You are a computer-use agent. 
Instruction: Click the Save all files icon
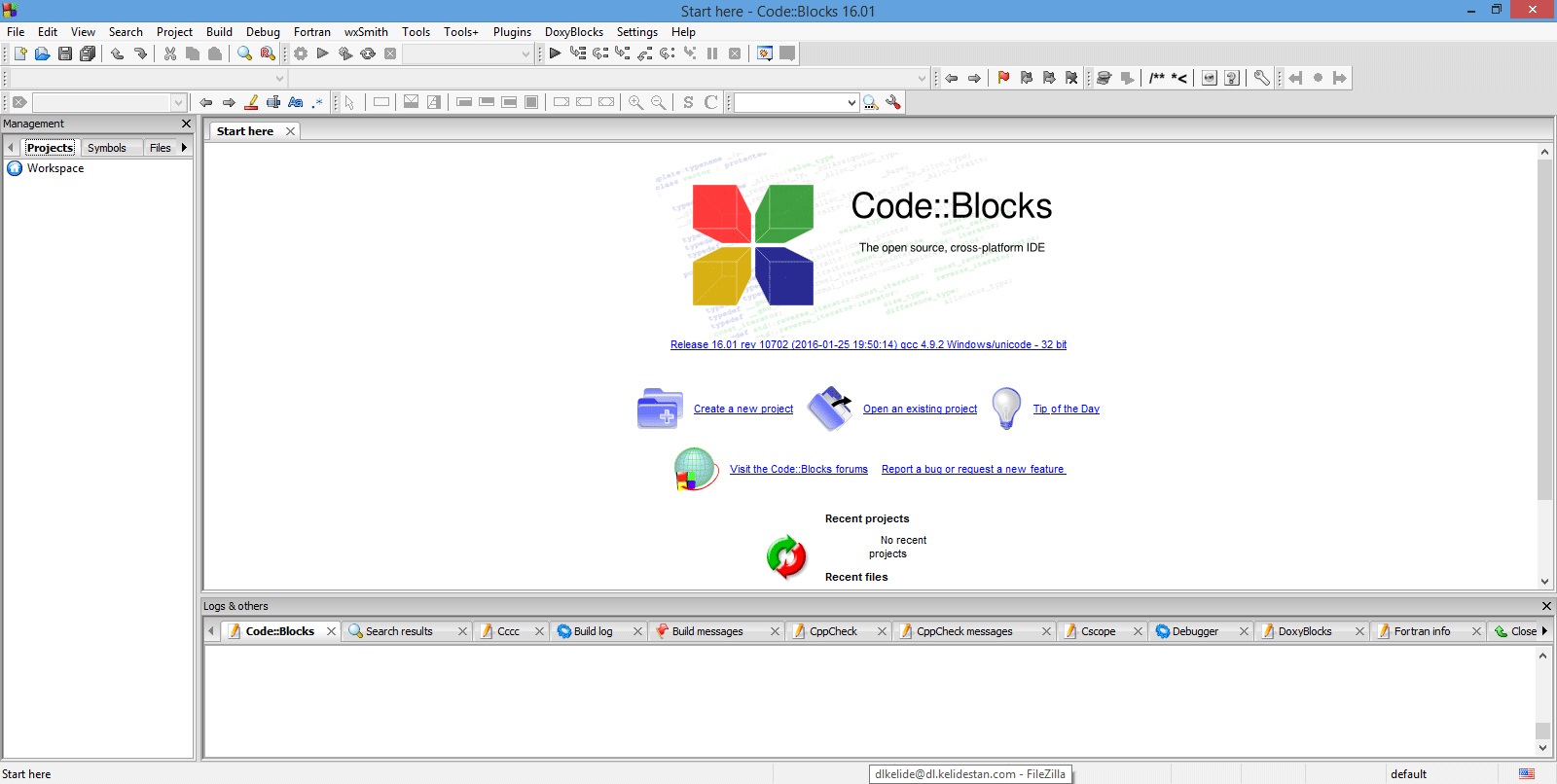[x=88, y=53]
